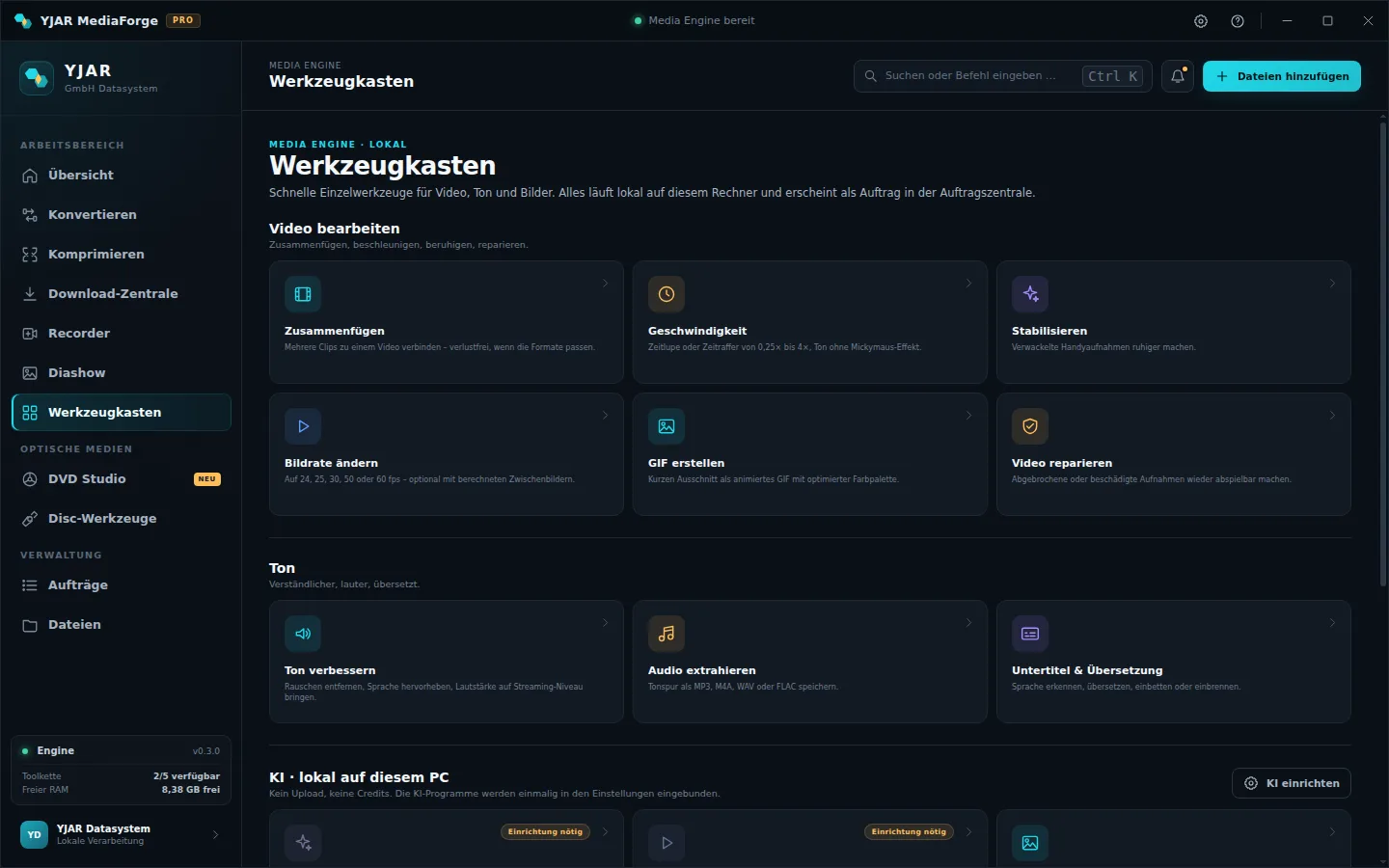1389x868 pixels.
Task: Open Diashow section
Action: point(121,373)
